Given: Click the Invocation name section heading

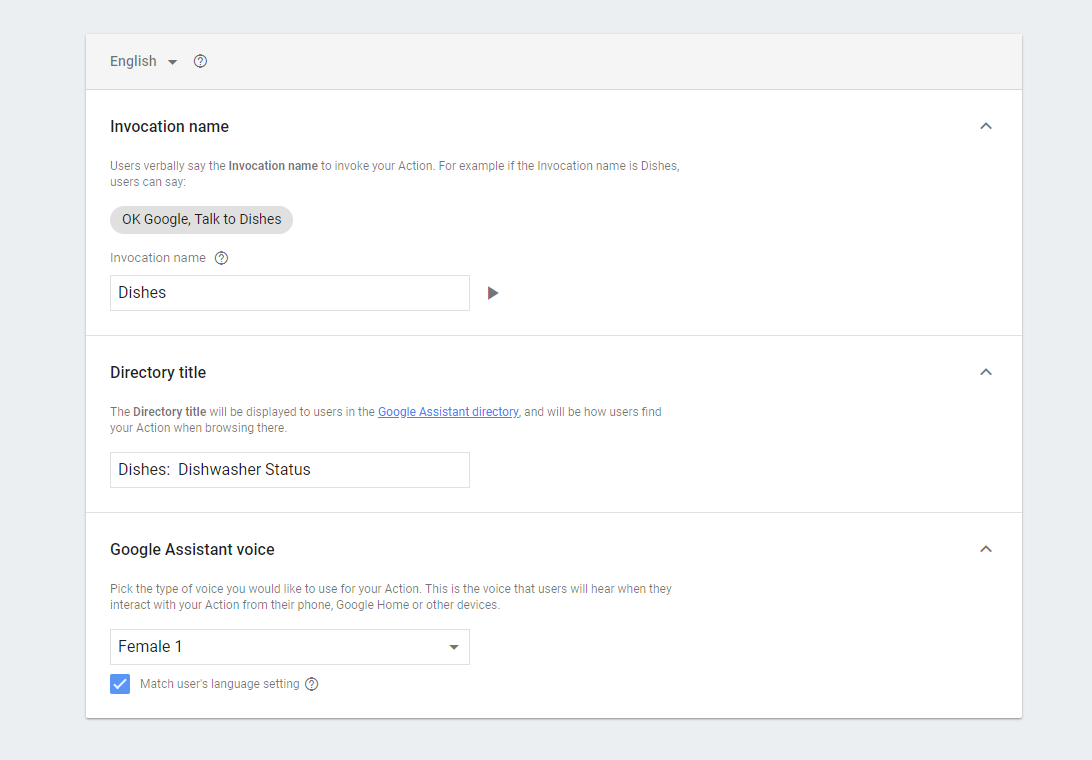Looking at the screenshot, I should tap(169, 127).
